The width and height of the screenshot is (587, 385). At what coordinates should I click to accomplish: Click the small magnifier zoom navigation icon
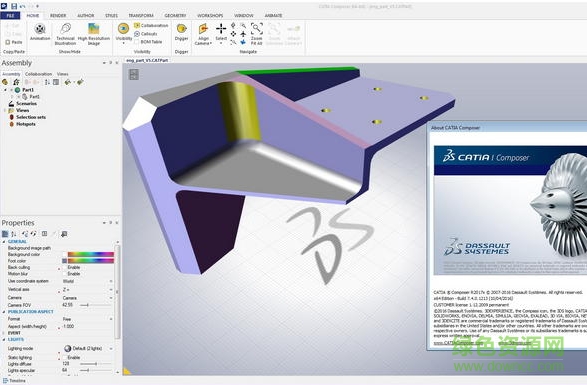tap(243, 25)
